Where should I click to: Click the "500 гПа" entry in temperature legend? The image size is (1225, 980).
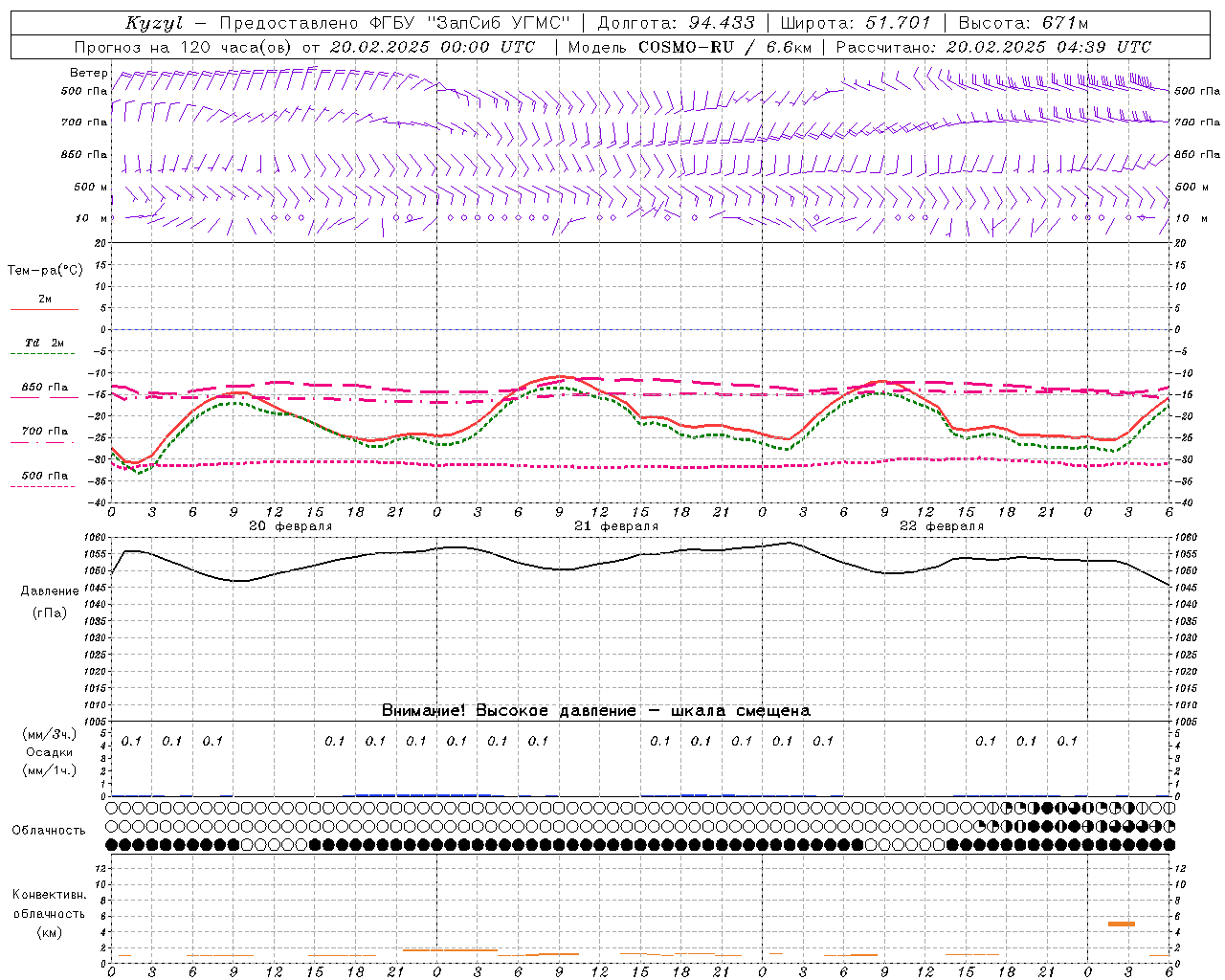pos(45,476)
